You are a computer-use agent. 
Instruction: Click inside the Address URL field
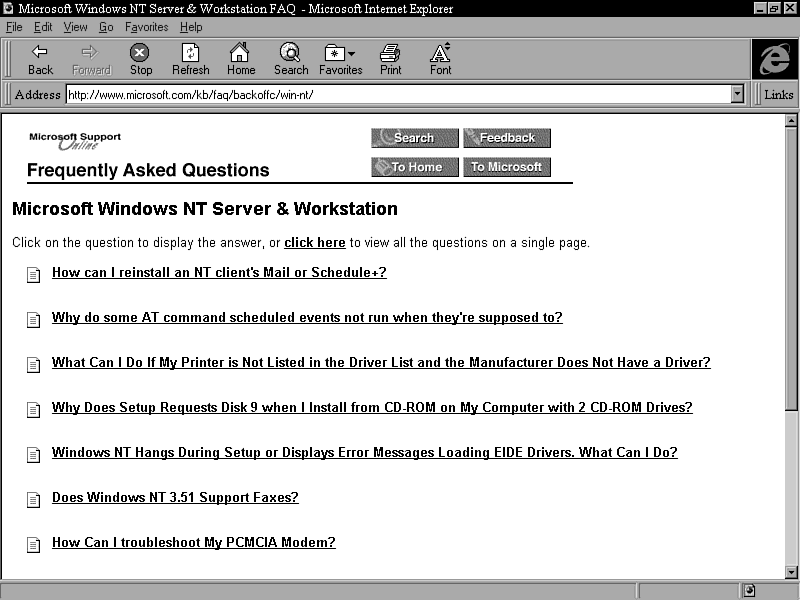398,94
